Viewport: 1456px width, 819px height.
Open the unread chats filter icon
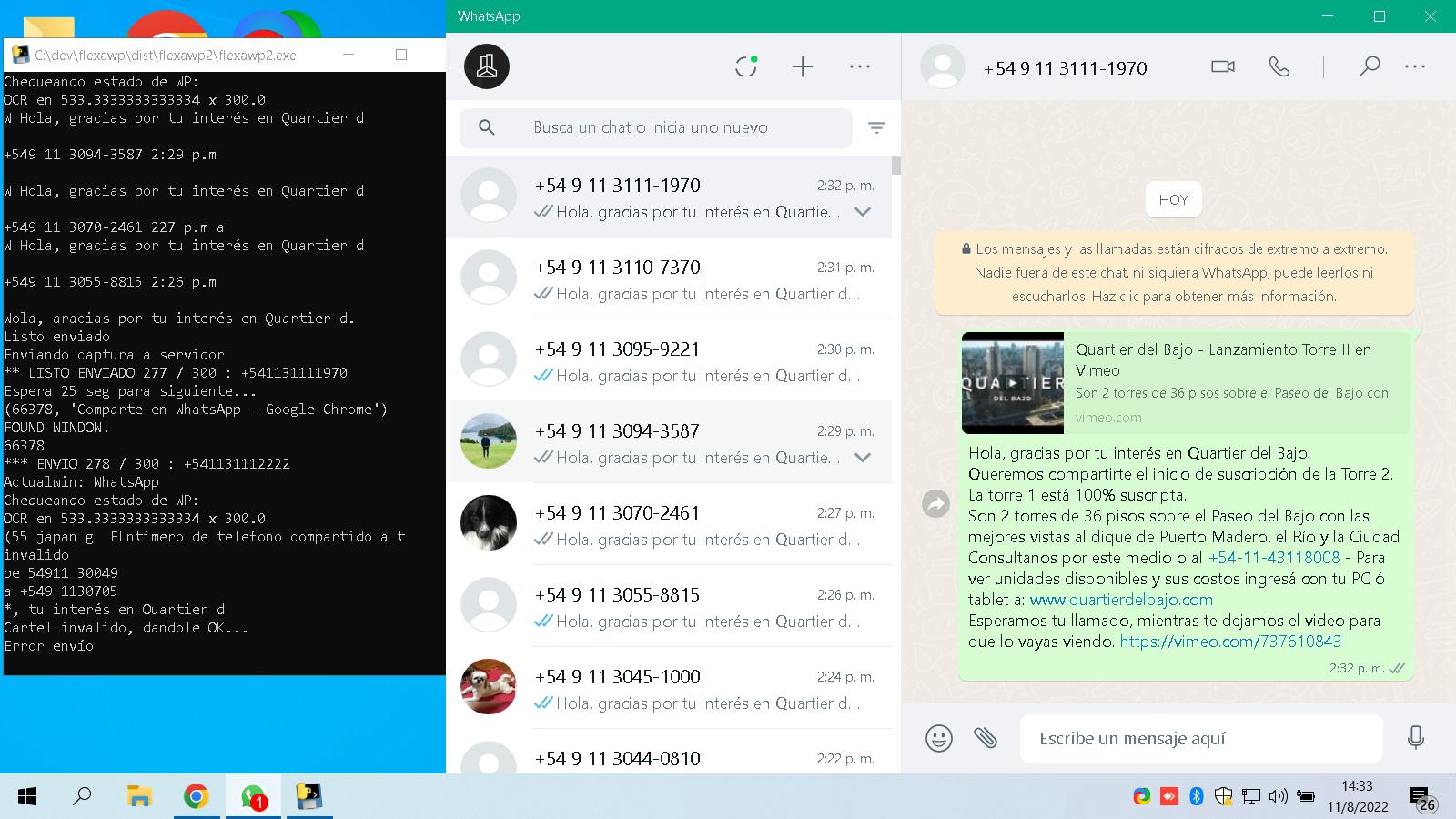point(876,128)
